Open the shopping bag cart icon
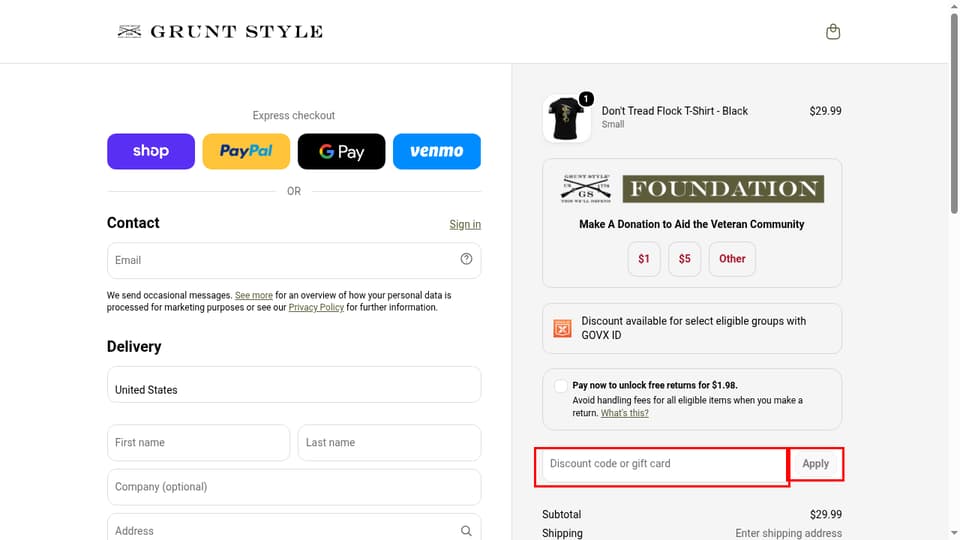This screenshot has height=540, width=960. point(833,32)
